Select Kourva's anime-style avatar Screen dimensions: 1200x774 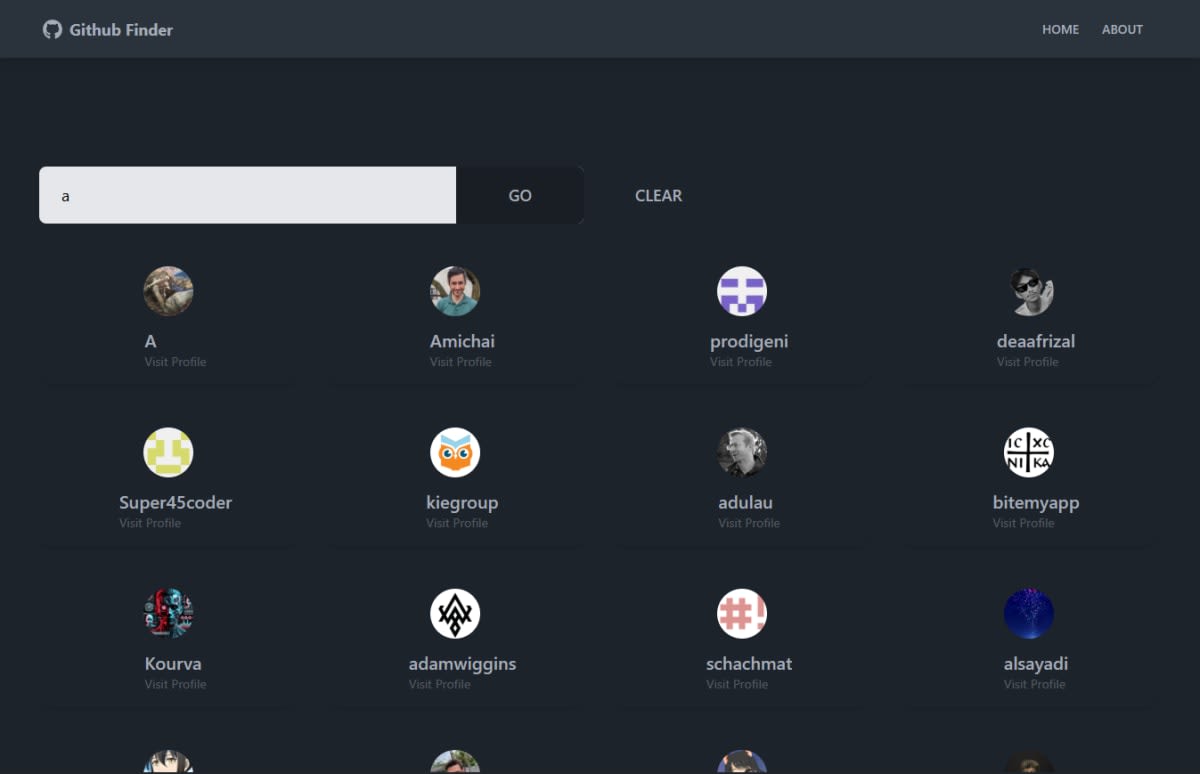pyautogui.click(x=168, y=613)
